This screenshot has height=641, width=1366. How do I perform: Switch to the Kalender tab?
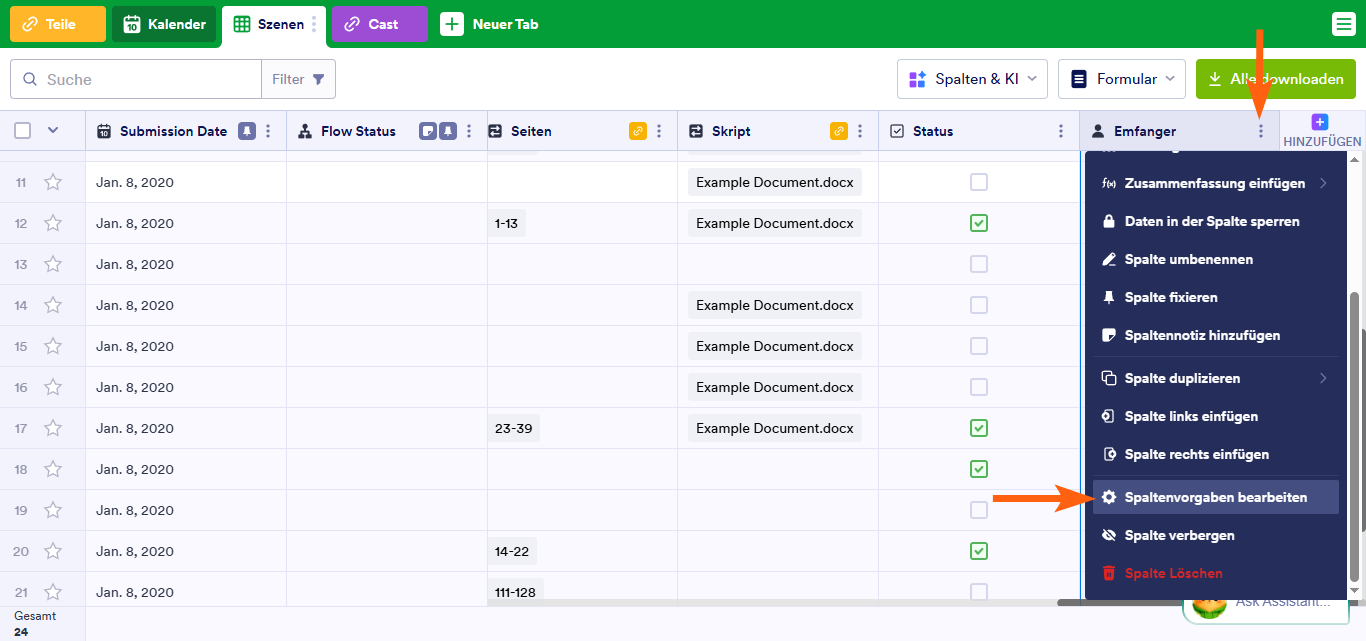coord(164,24)
